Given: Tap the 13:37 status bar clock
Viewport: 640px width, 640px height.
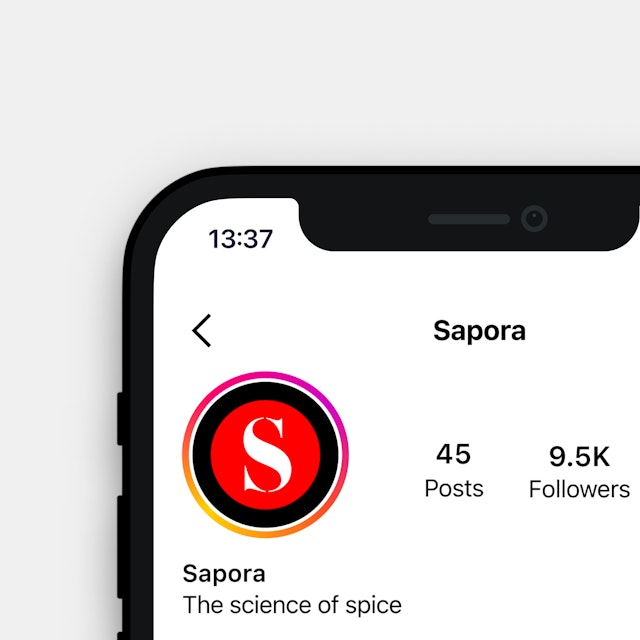Looking at the screenshot, I should [x=240, y=239].
